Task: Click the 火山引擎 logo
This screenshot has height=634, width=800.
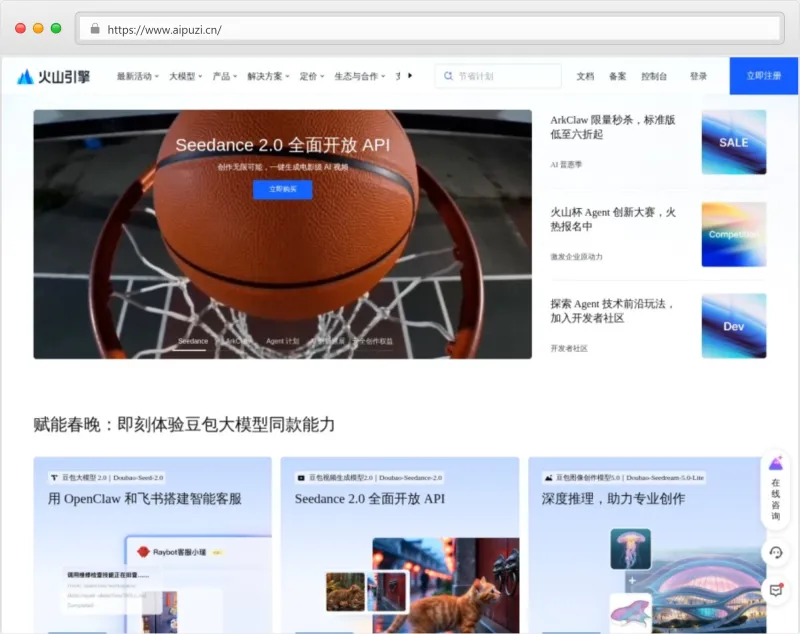Action: (54, 77)
